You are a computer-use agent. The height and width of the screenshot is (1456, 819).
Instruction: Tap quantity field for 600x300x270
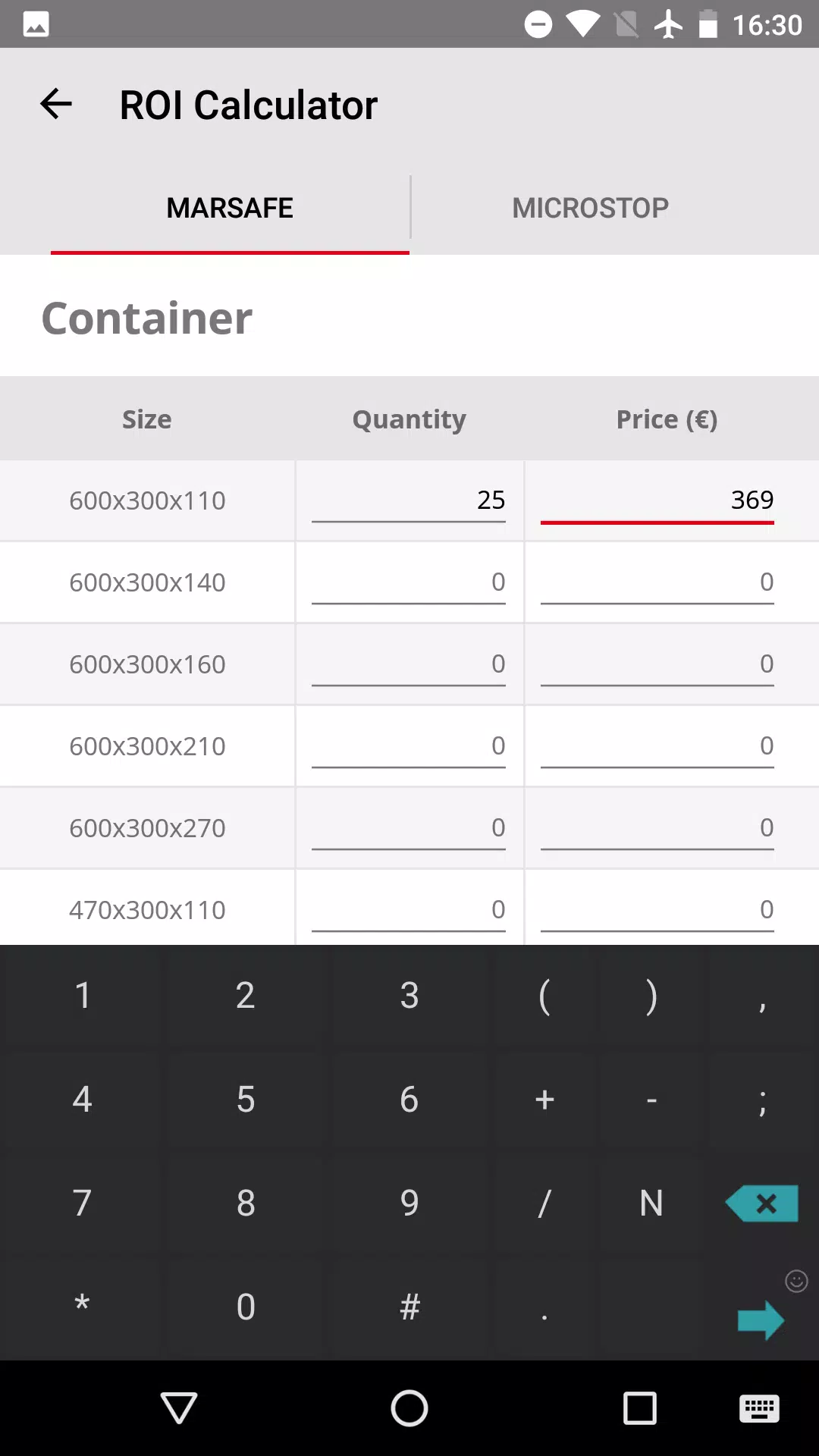[x=408, y=828]
